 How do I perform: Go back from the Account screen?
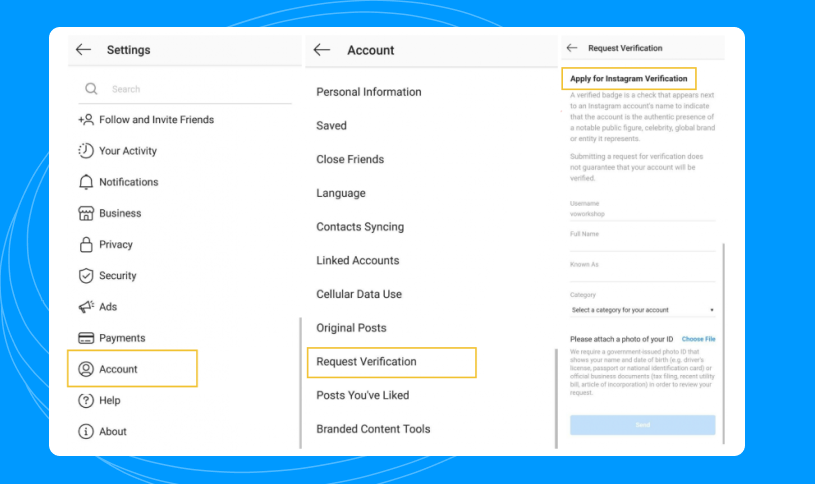322,50
